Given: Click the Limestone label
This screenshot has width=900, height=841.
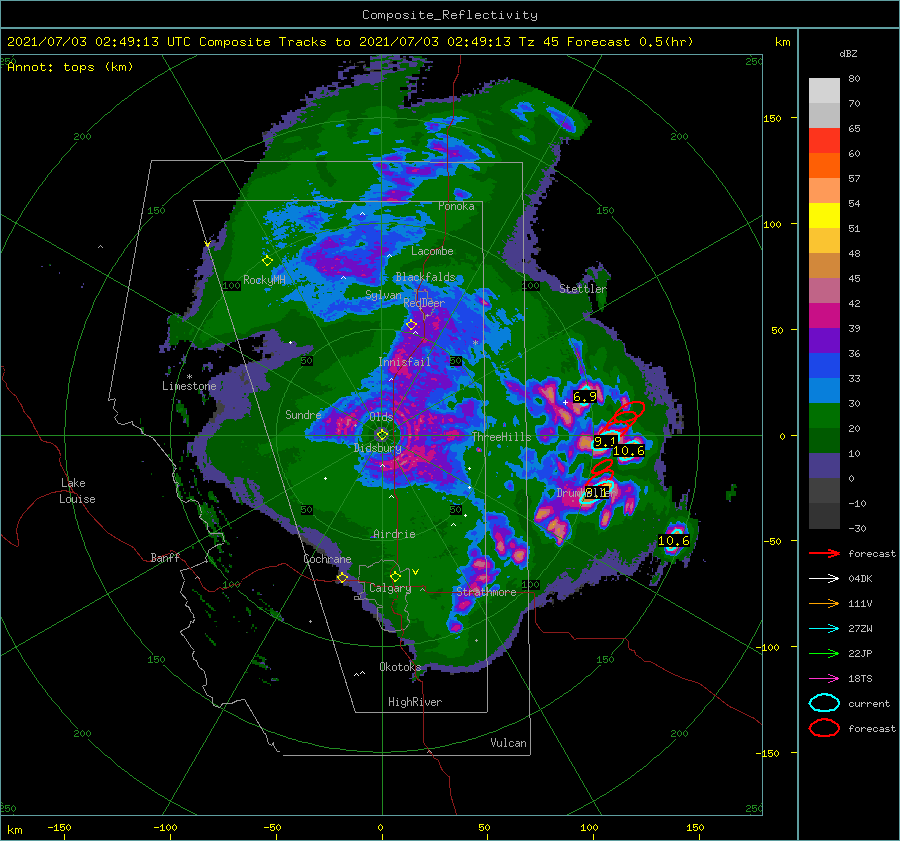Looking at the screenshot, I should (x=189, y=386).
